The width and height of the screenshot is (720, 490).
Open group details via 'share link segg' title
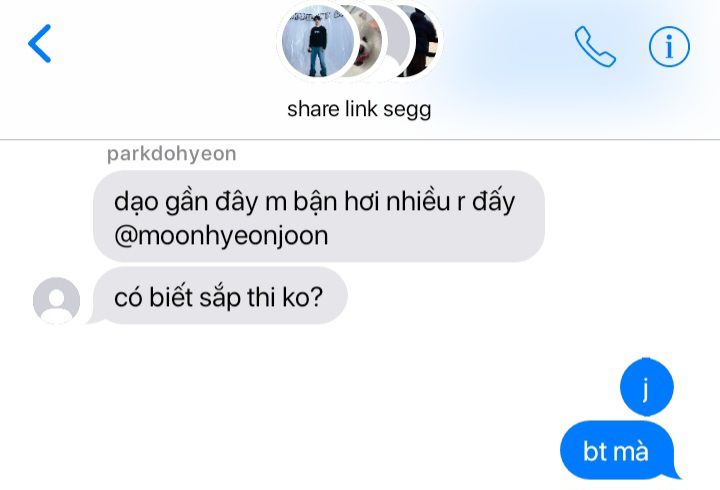pyautogui.click(x=359, y=109)
